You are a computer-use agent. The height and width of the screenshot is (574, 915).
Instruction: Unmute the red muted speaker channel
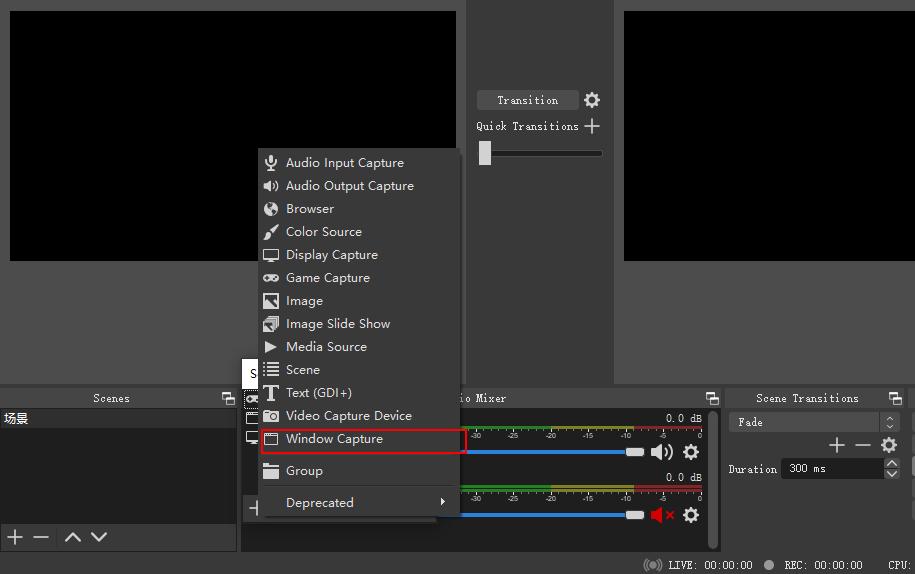pos(661,515)
